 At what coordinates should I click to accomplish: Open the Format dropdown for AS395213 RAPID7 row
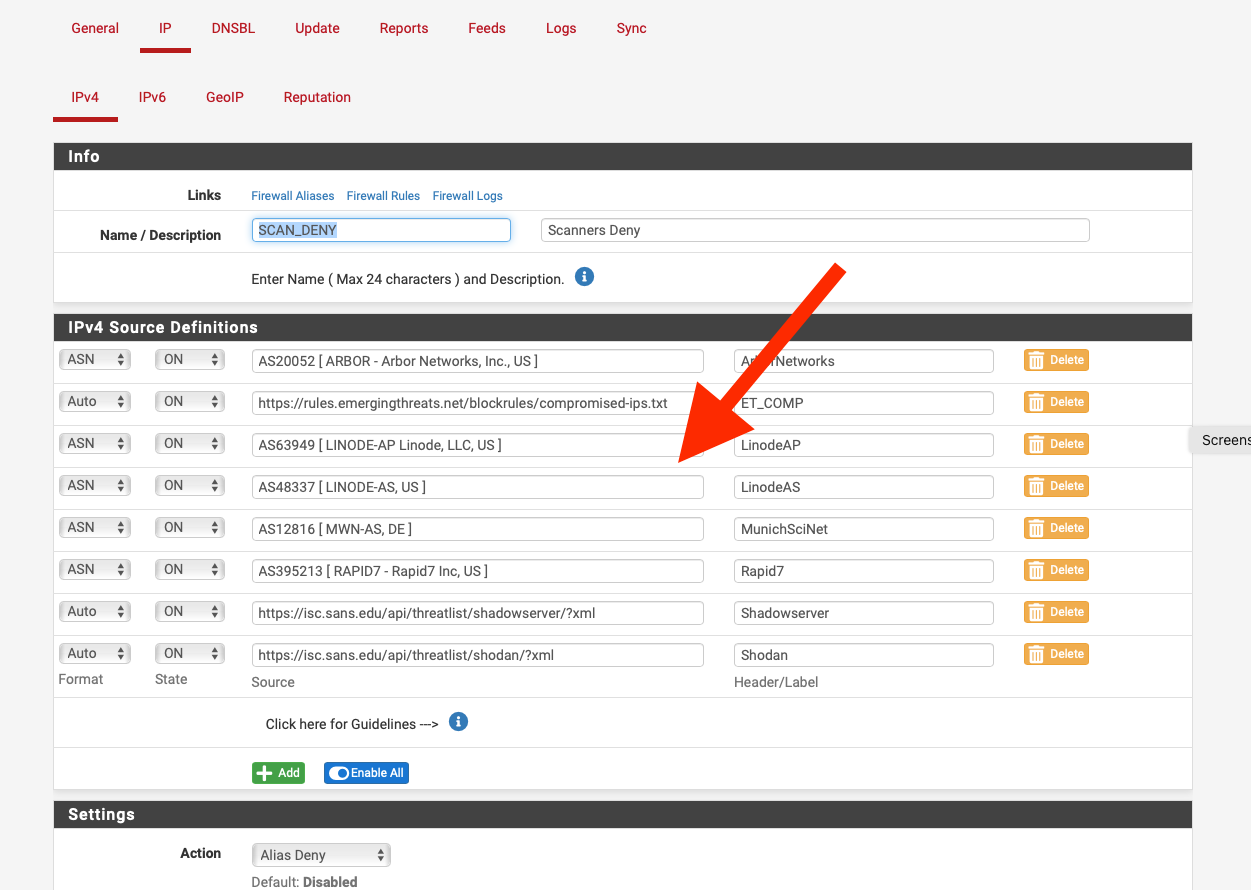[x=95, y=569]
